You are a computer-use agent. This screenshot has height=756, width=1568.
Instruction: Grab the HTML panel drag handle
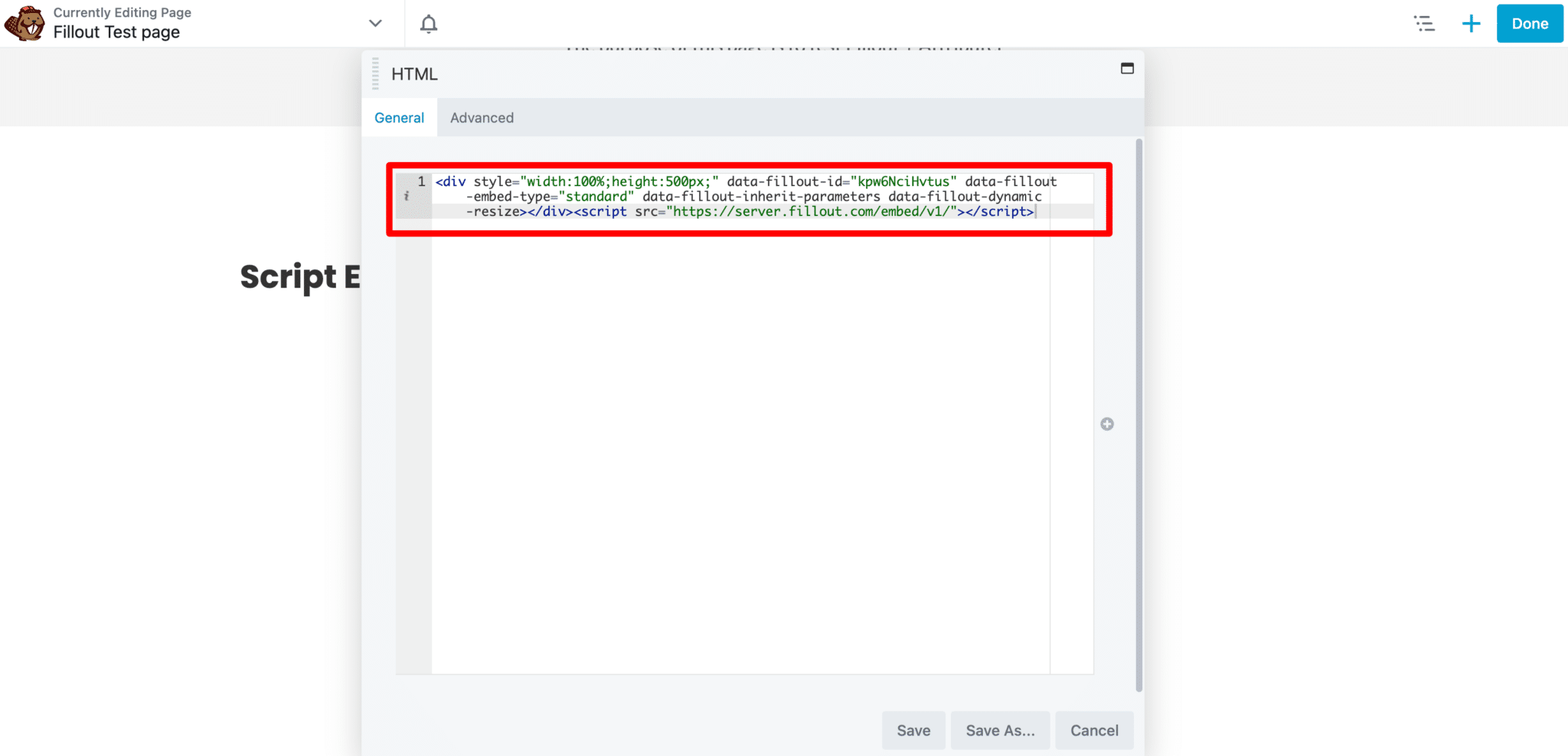pos(375,73)
